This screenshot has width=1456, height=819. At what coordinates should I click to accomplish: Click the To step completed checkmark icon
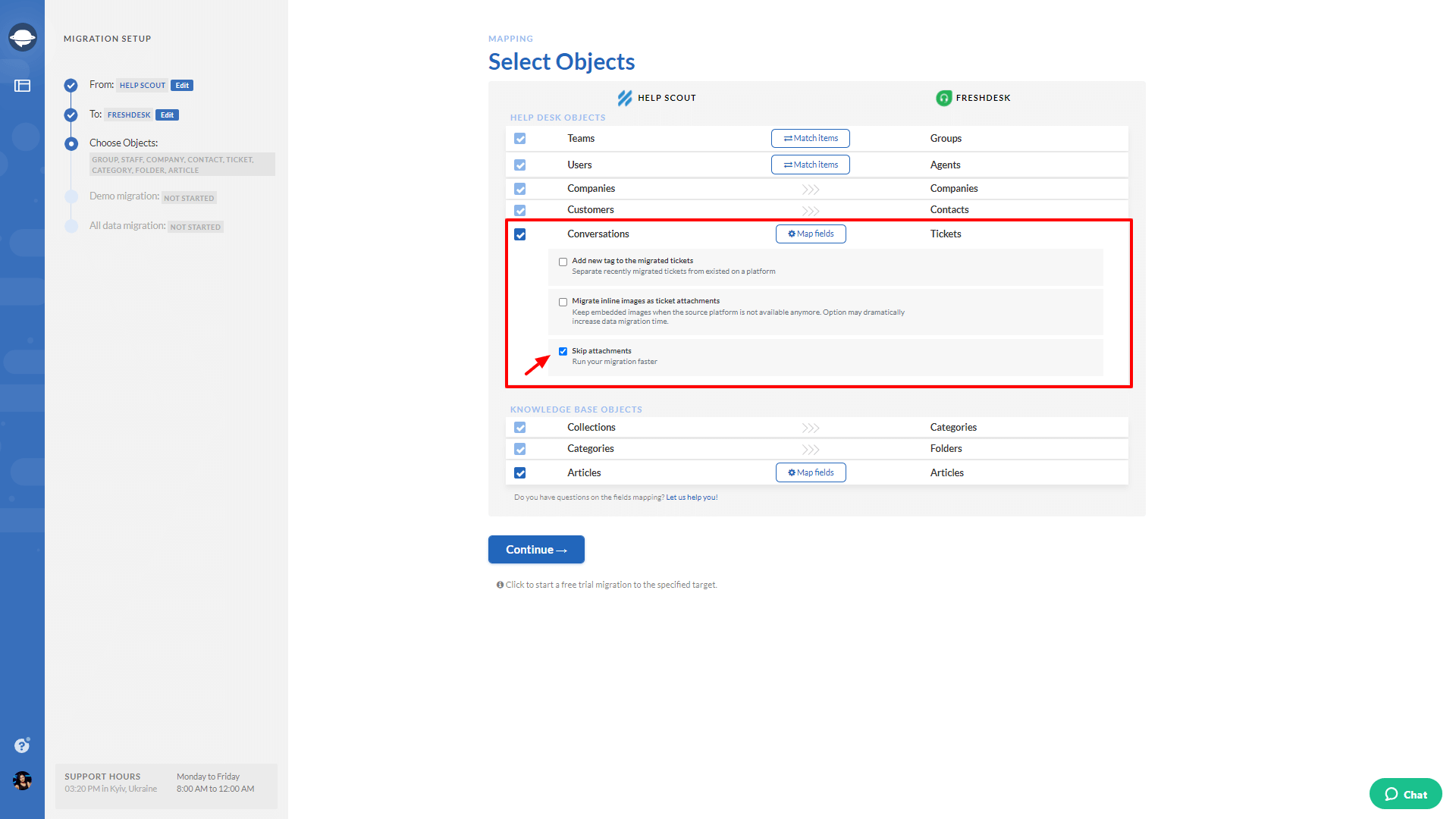71,115
